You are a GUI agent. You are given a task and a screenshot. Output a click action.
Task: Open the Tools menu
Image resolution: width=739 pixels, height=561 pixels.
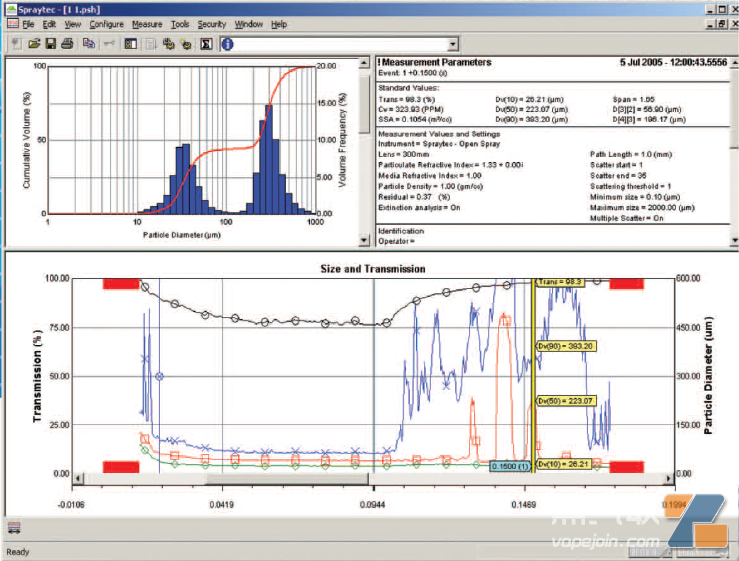pos(180,23)
